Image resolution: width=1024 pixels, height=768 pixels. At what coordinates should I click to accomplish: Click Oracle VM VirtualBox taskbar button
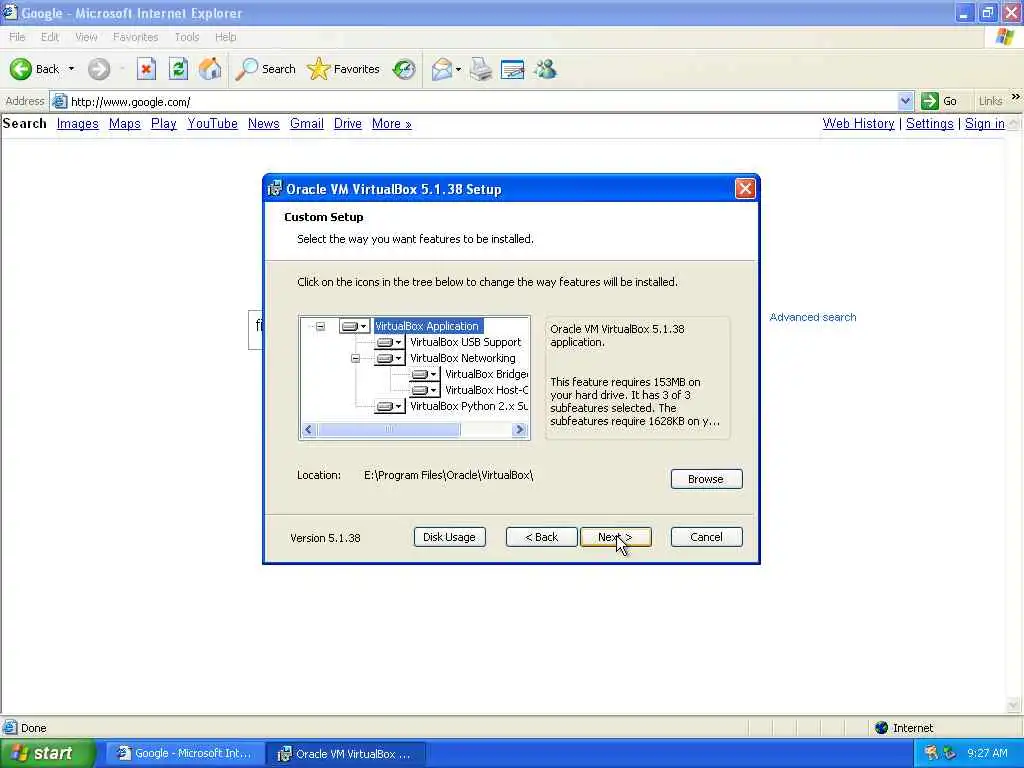pos(346,754)
